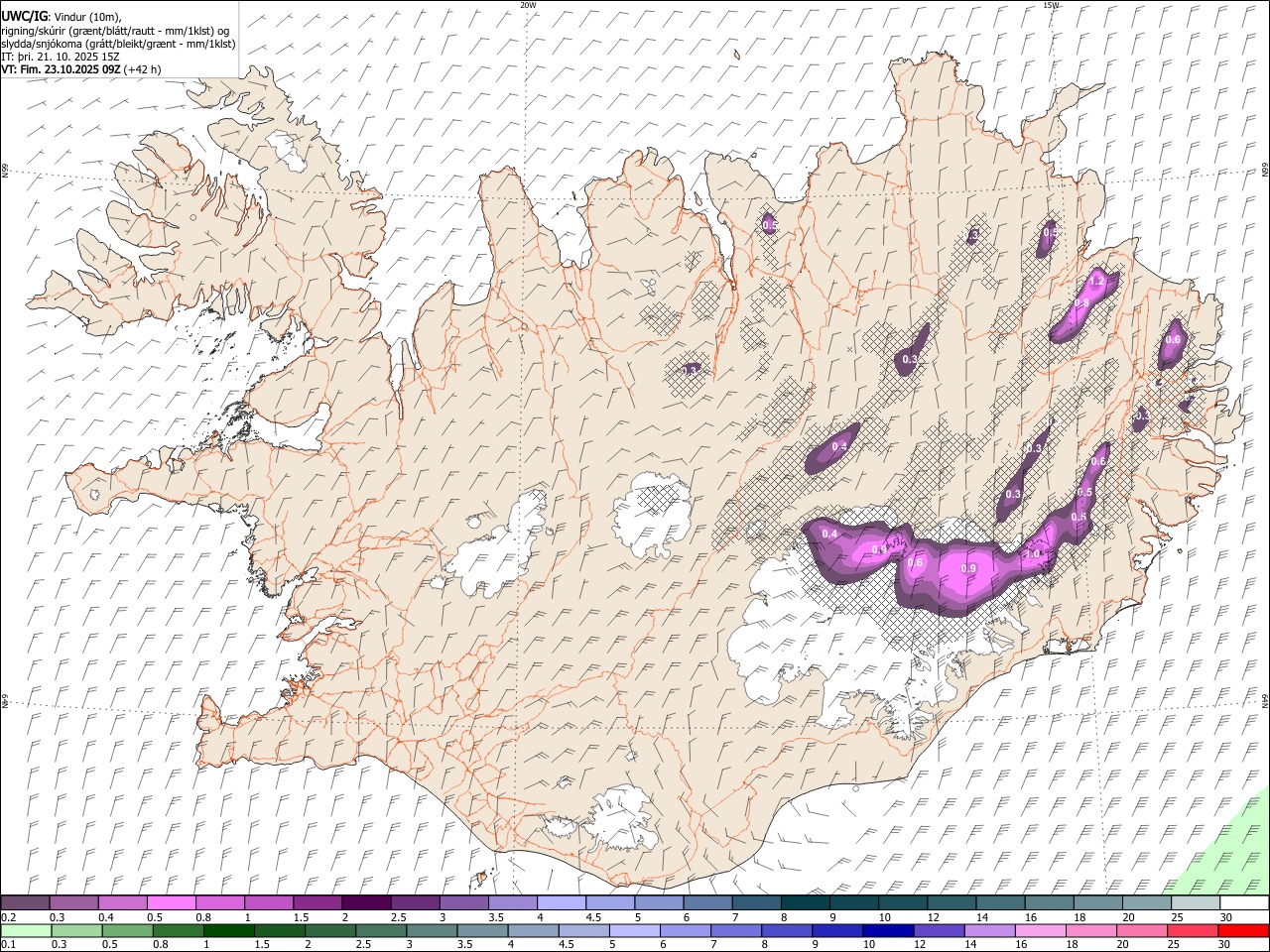
Task: Click the deep blue 10 swatch, lower legend
Action: [x=888, y=930]
